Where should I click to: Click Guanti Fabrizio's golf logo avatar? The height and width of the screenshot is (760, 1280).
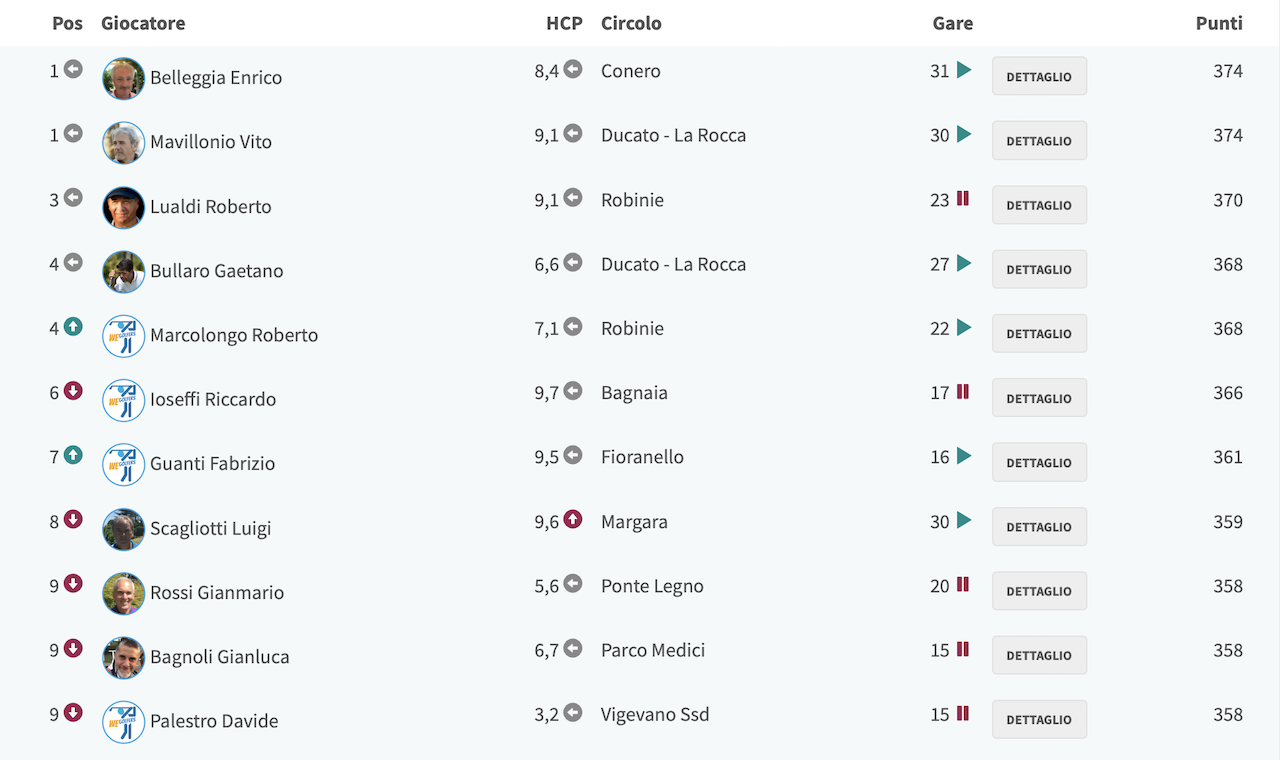point(124,464)
